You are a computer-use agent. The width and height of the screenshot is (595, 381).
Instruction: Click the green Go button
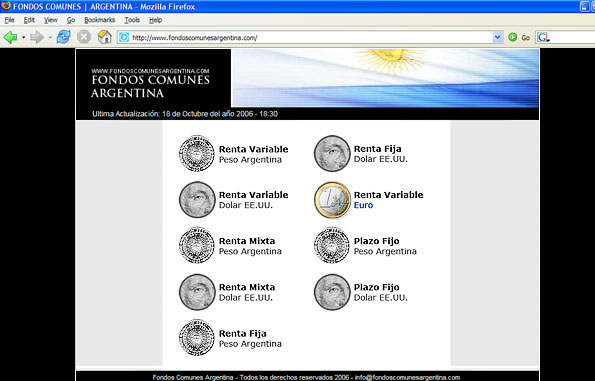519,37
